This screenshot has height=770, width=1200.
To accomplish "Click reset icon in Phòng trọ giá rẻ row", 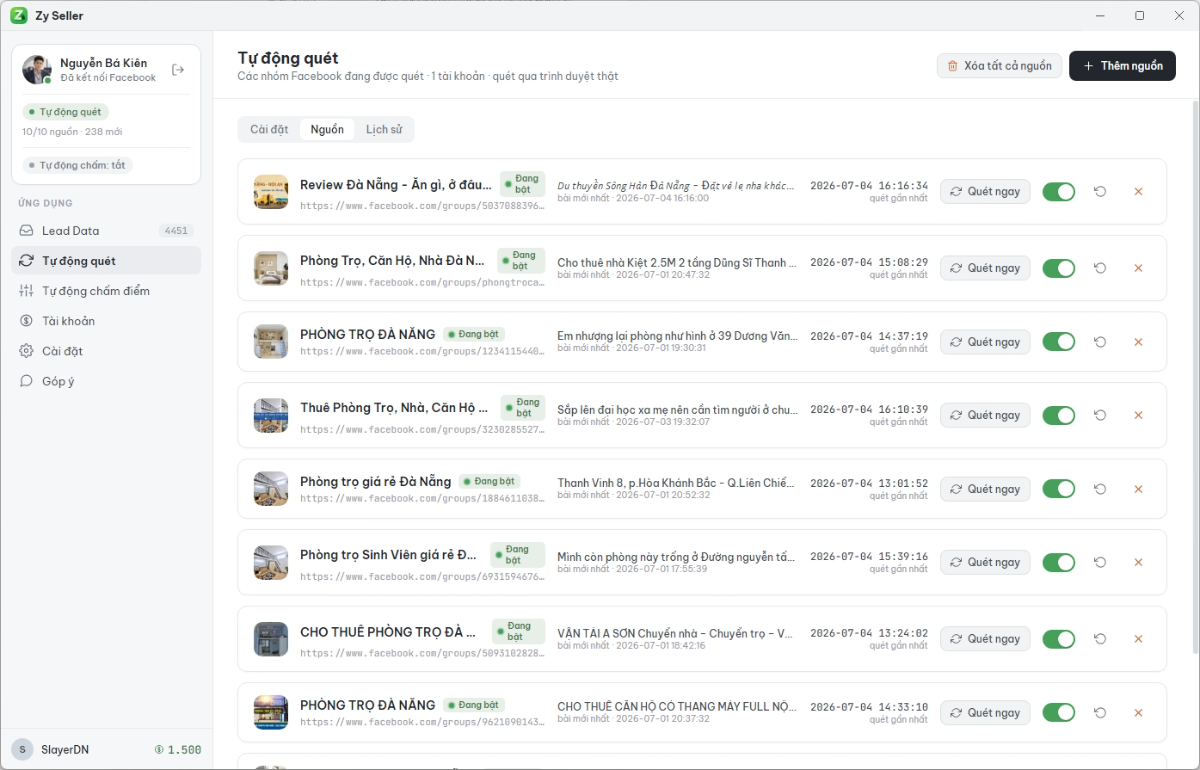I will (x=1100, y=489).
